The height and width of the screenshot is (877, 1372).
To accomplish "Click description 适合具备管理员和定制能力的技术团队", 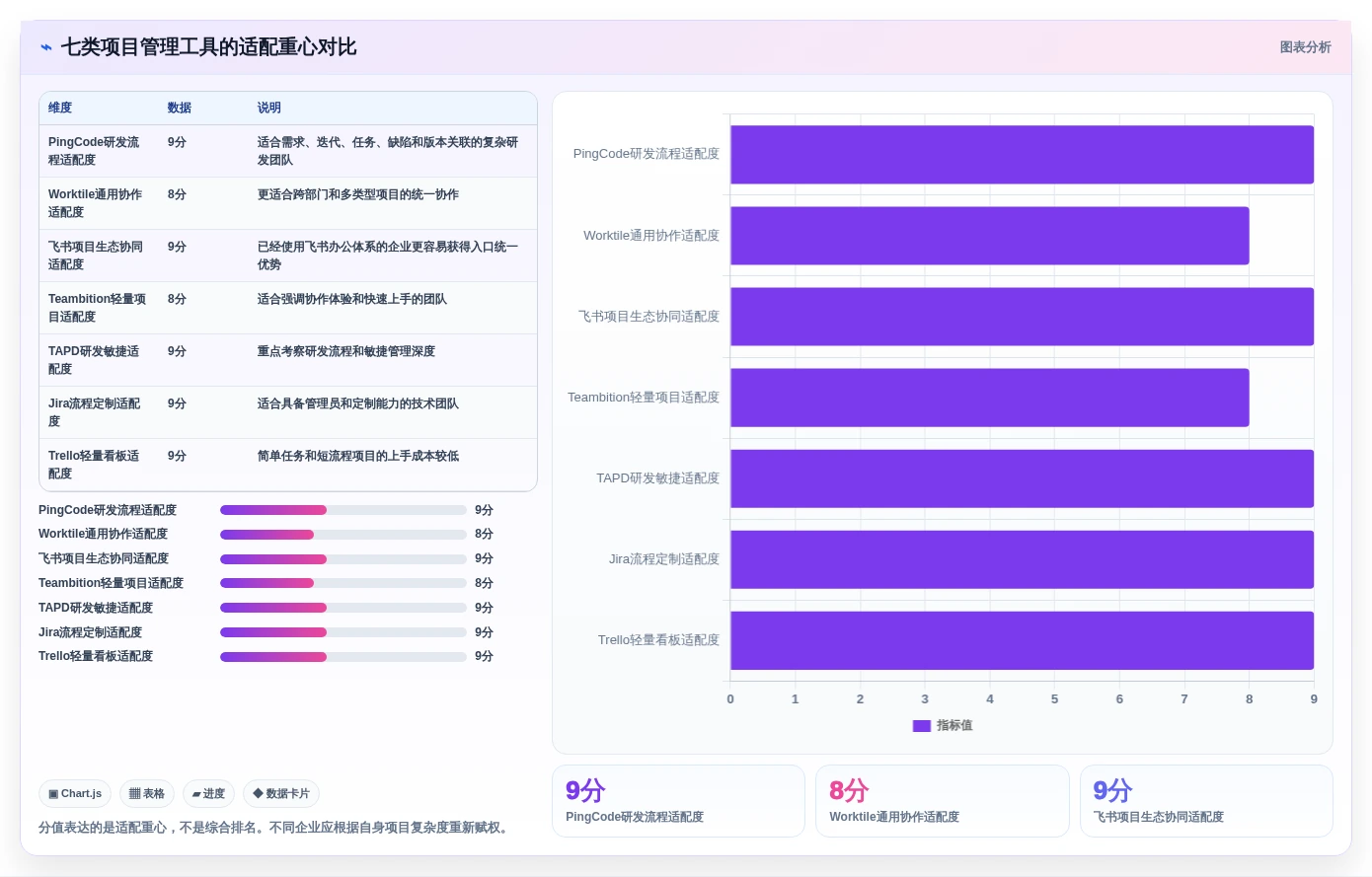I will 358,403.
